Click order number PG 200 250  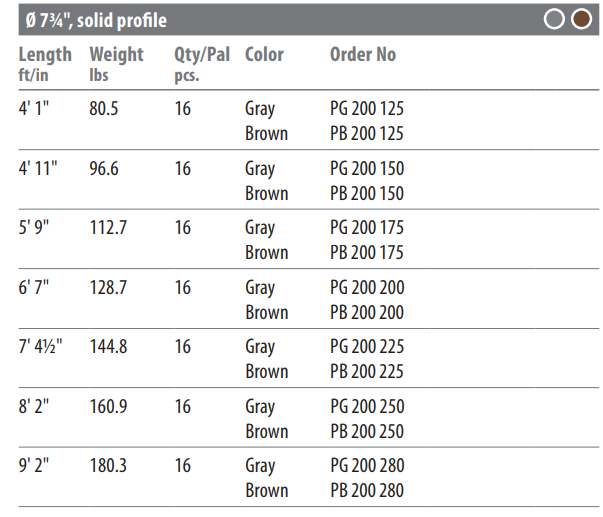tap(367, 406)
